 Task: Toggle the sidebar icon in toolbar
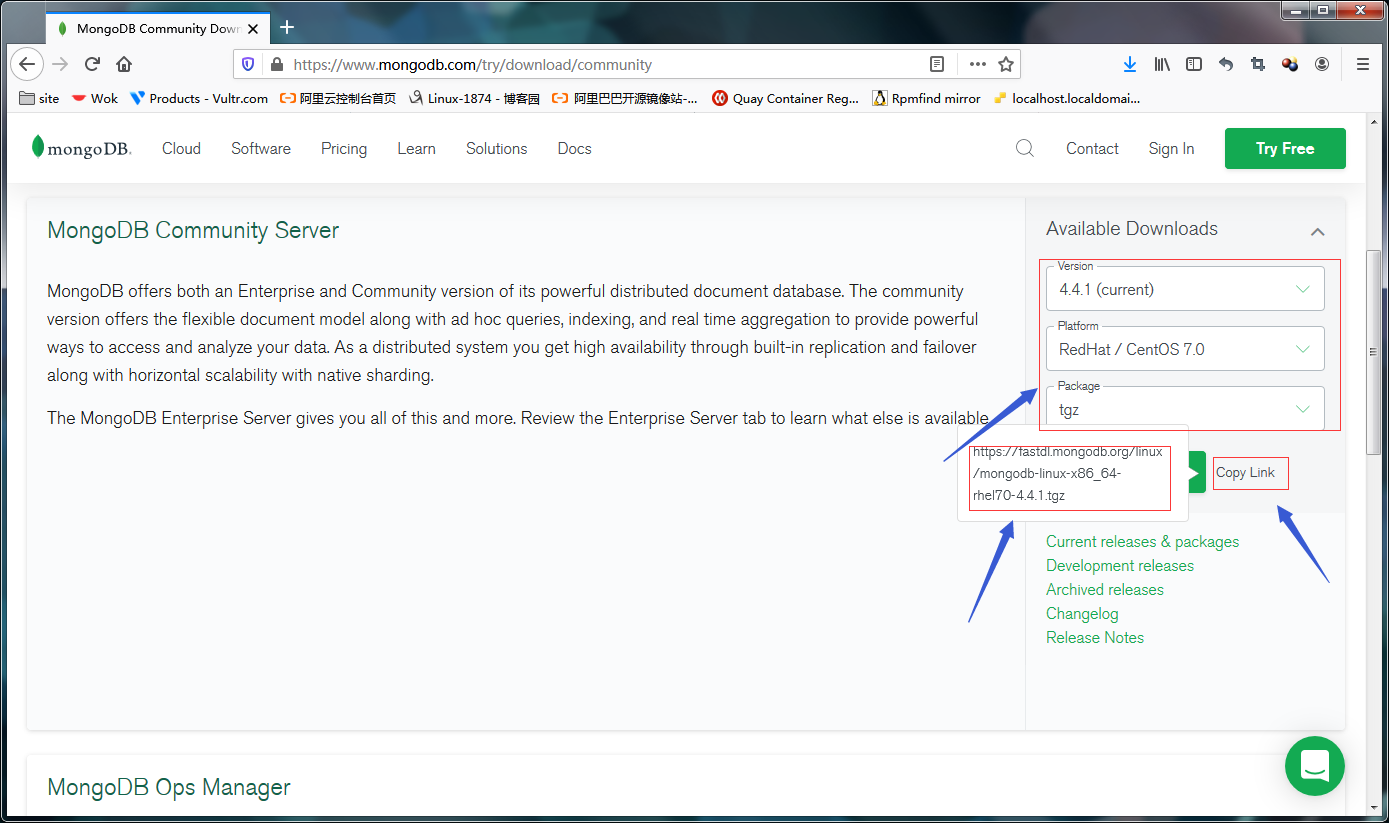coord(1194,64)
